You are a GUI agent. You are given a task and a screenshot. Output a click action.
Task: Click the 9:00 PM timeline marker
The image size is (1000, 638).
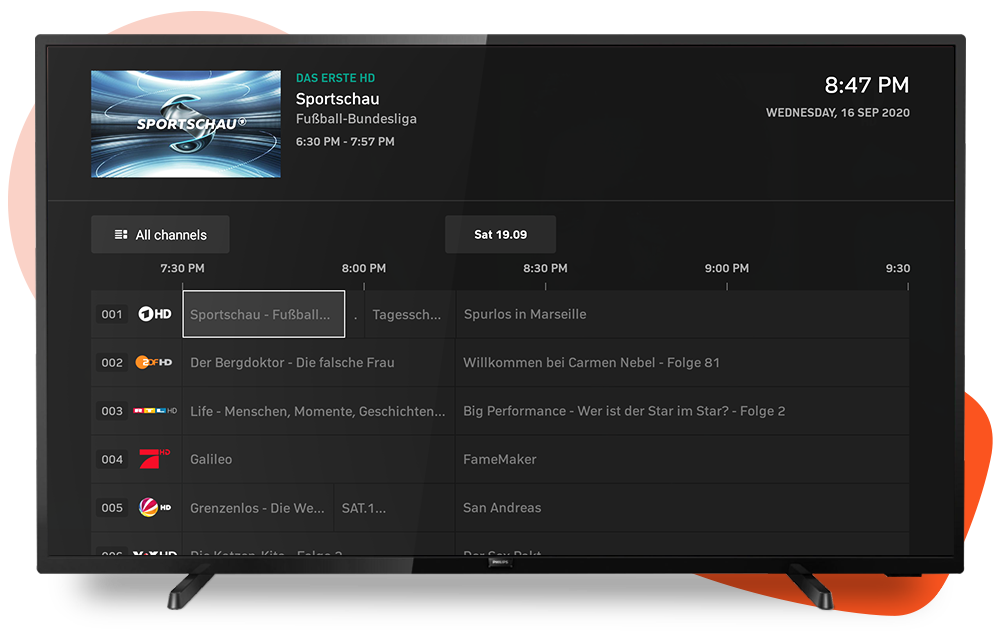(726, 269)
